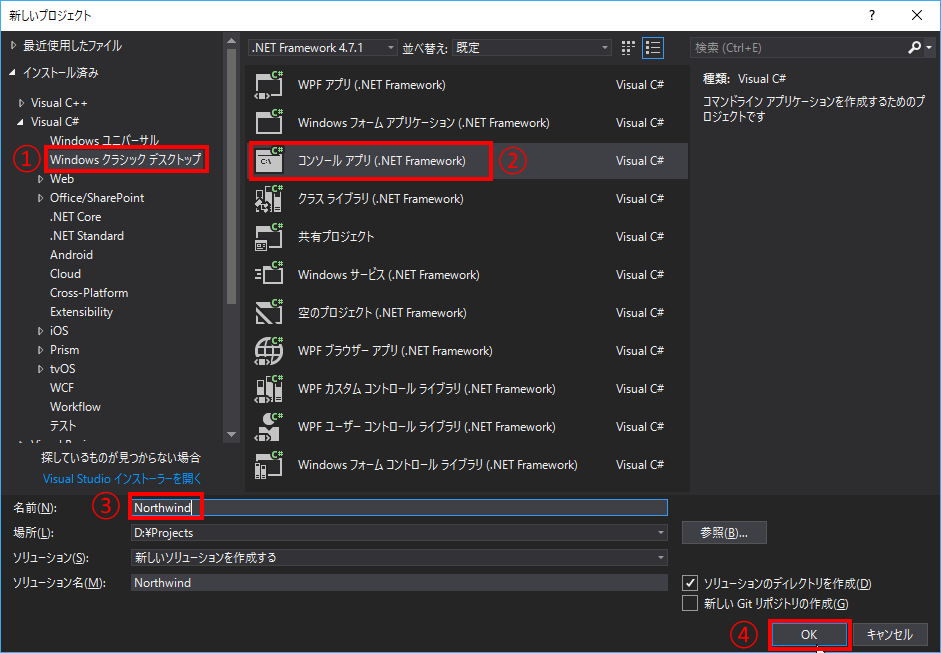
Task: Select Windows サービス (.NET Framework) text
Action: point(388,275)
